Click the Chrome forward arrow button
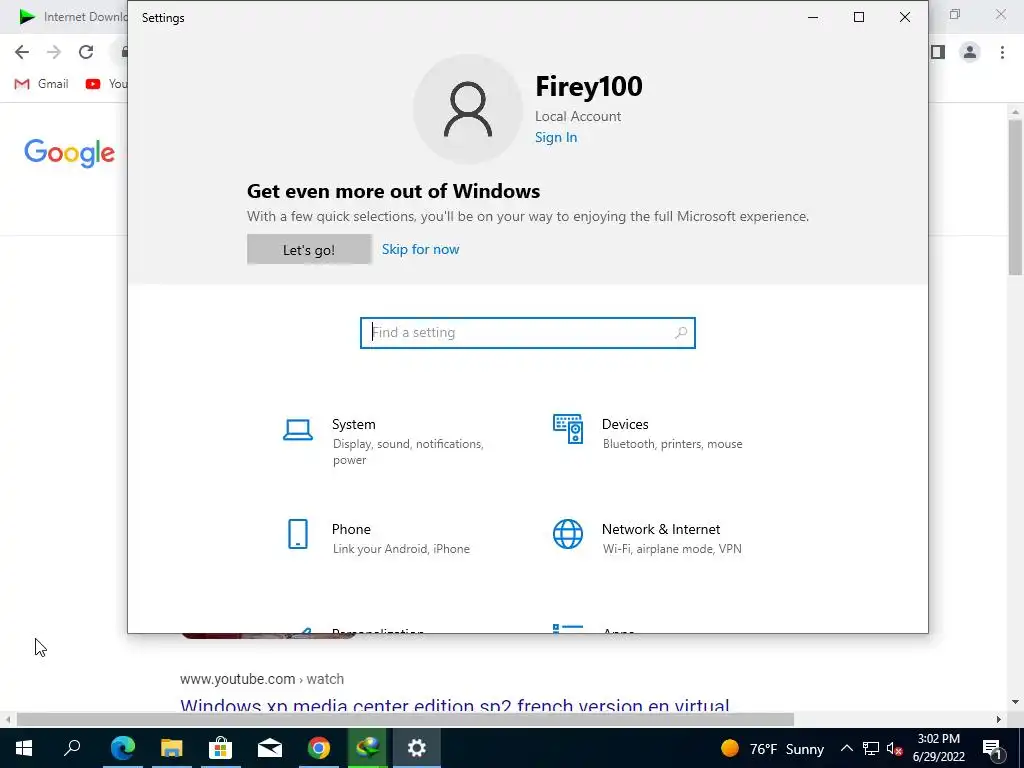This screenshot has width=1024, height=768. pyautogui.click(x=54, y=52)
